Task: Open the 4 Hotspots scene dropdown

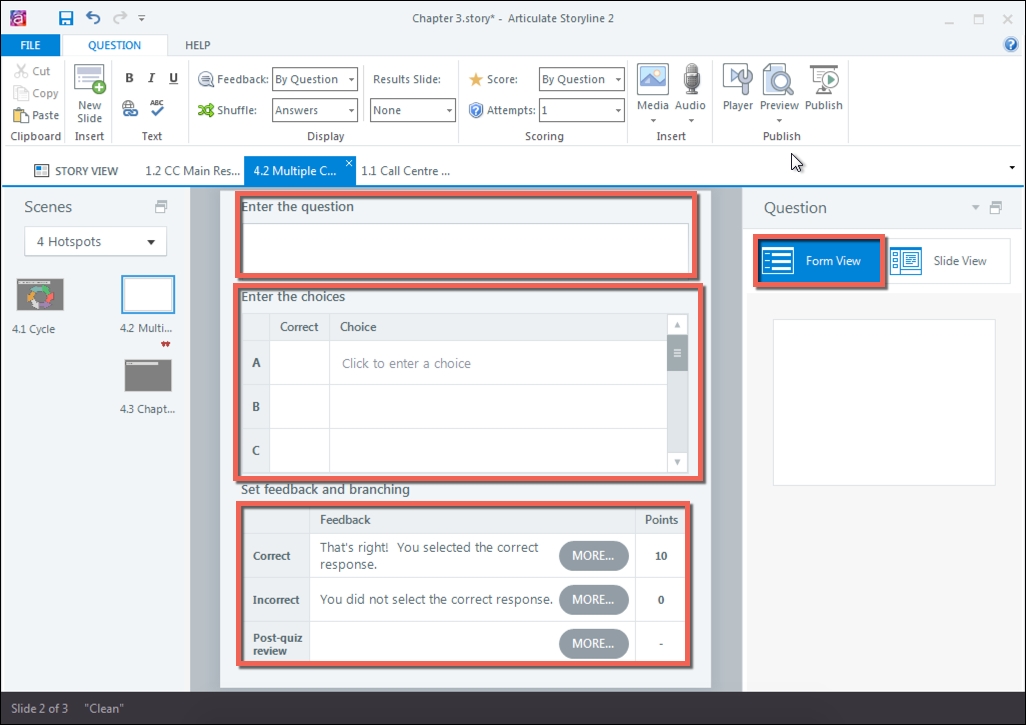Action: (x=96, y=241)
